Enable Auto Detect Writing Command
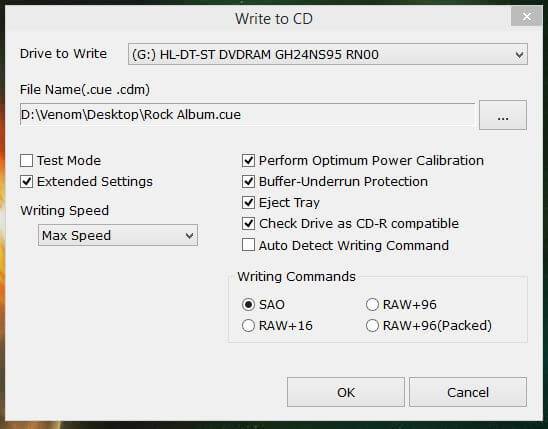The height and width of the screenshot is (429, 548). [x=248, y=245]
